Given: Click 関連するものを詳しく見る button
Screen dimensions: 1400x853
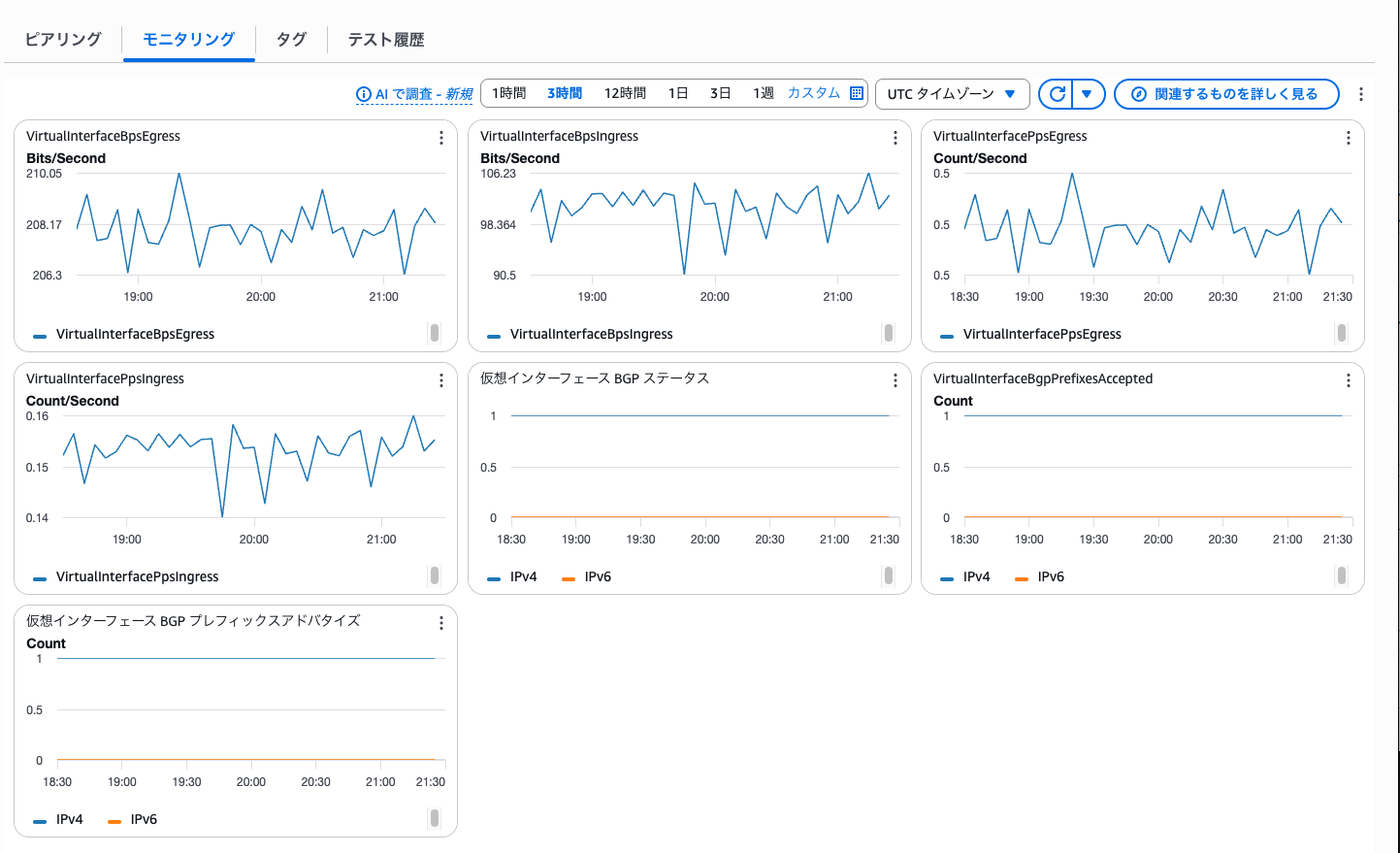Looking at the screenshot, I should (x=1226, y=94).
